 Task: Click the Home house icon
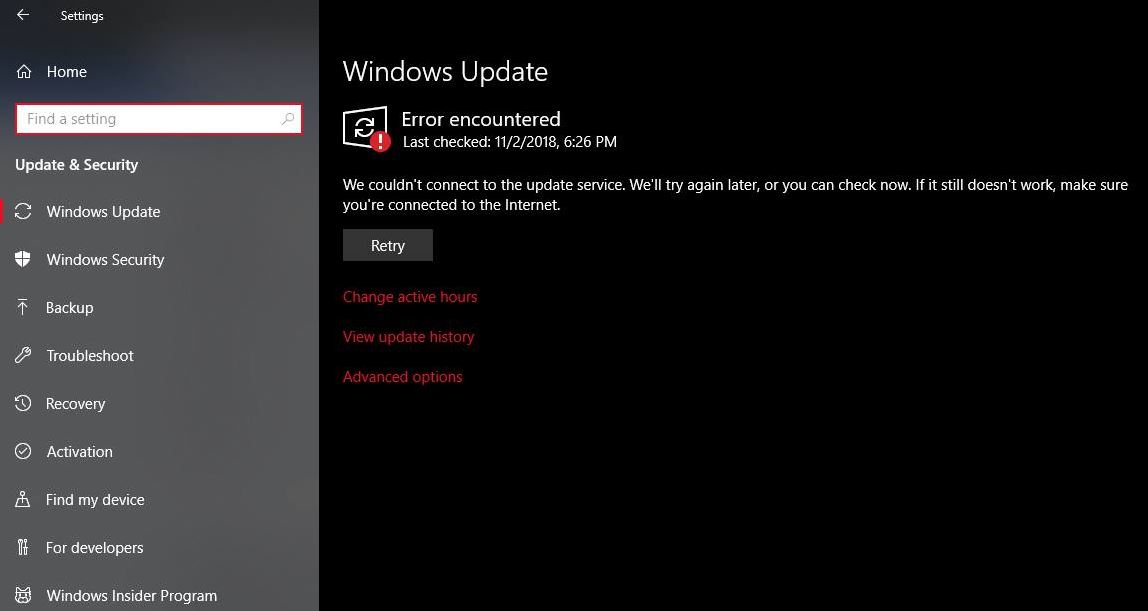[23, 72]
